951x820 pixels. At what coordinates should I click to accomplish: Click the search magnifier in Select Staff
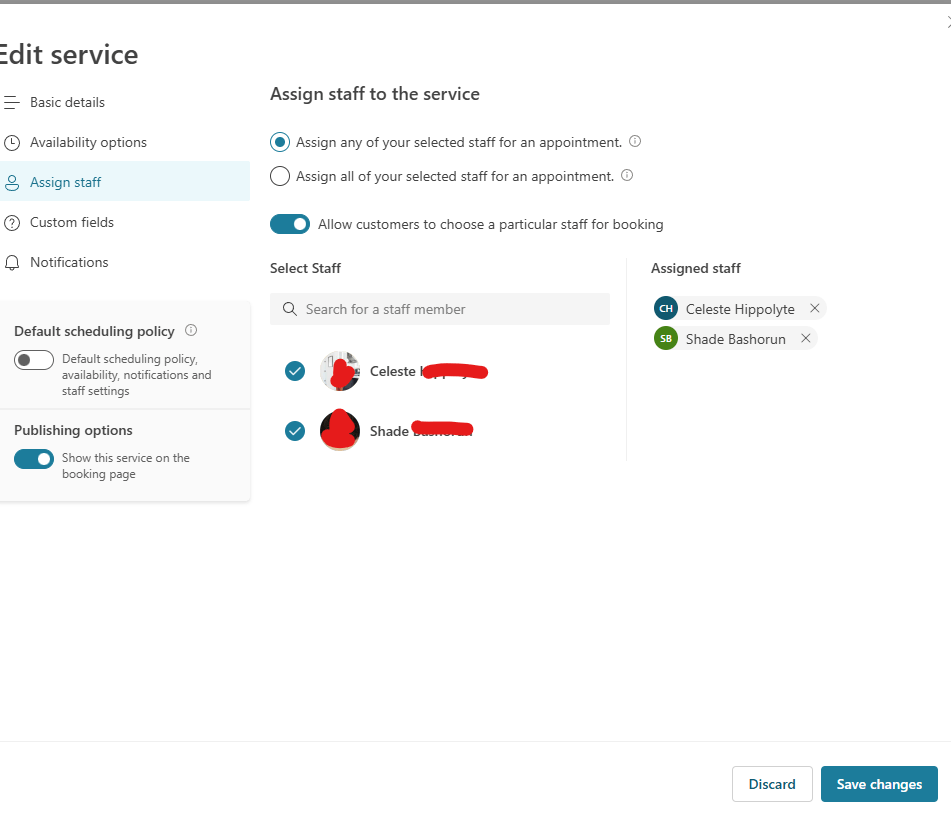click(x=289, y=308)
